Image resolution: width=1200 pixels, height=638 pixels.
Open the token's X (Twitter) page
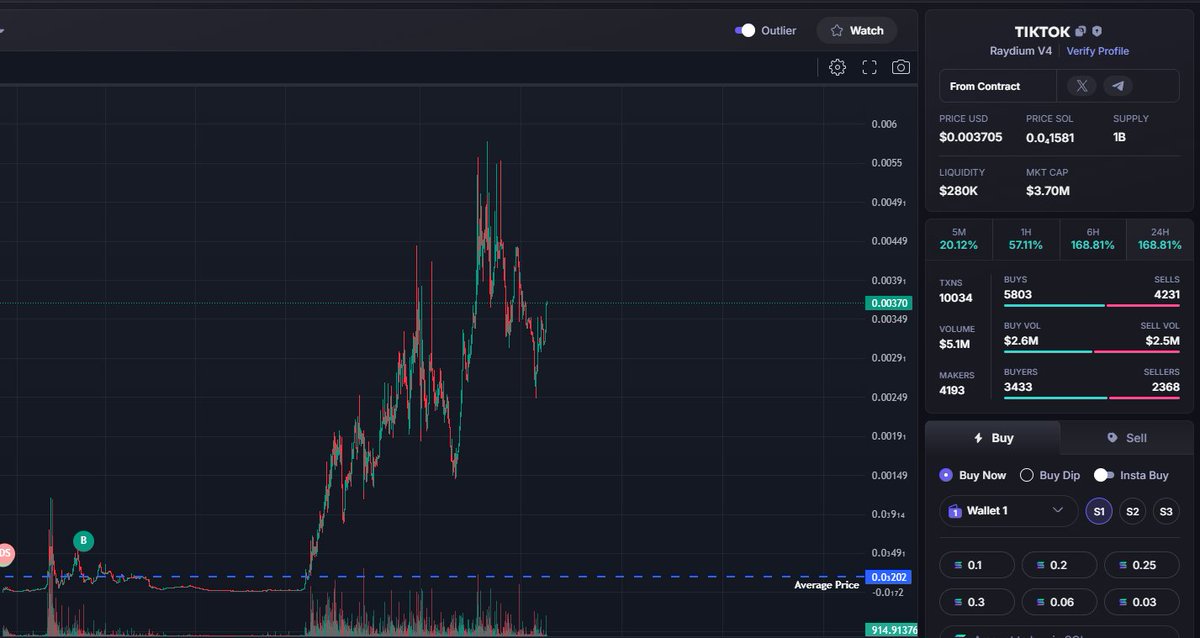pos(1081,86)
